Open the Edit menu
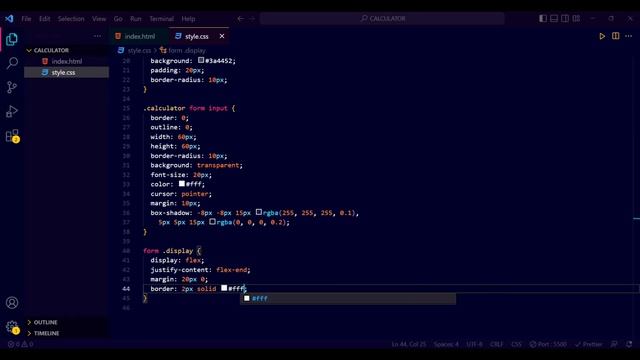 pos(44,18)
